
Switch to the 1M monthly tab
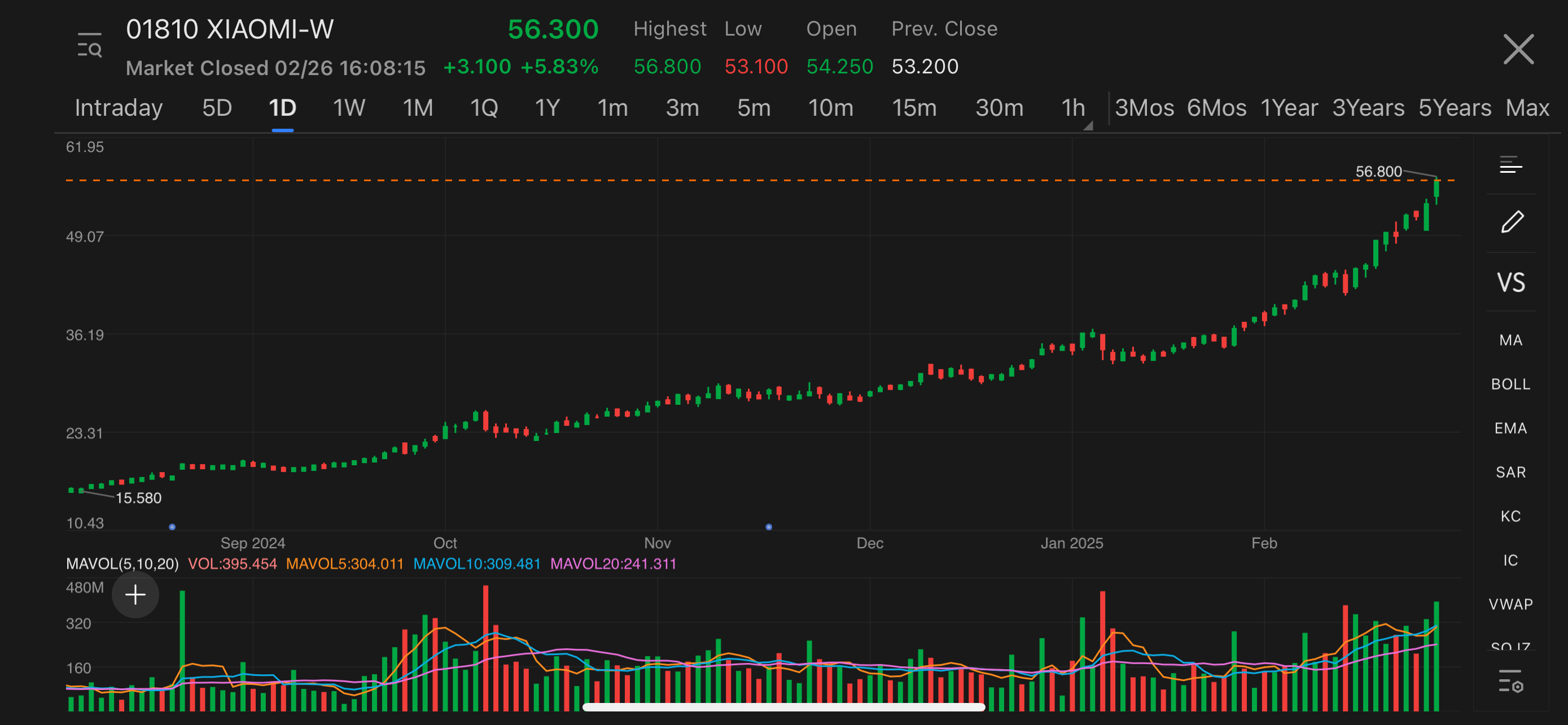tap(418, 108)
